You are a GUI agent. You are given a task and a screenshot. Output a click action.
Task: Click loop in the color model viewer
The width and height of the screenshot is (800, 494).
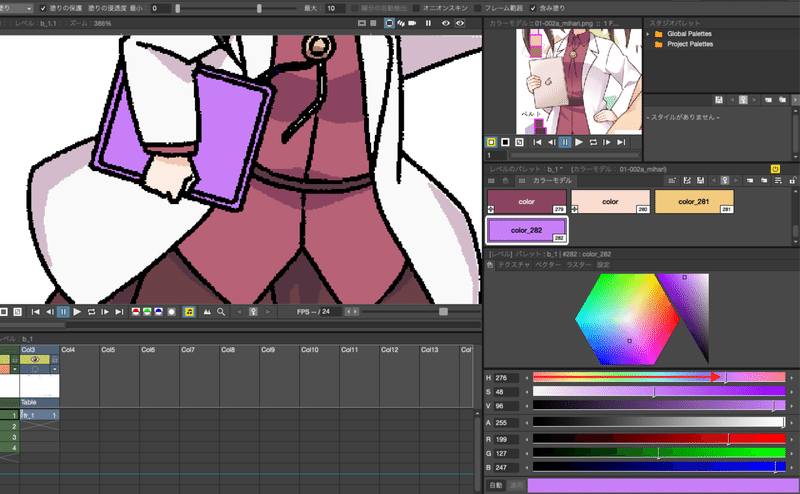593,142
